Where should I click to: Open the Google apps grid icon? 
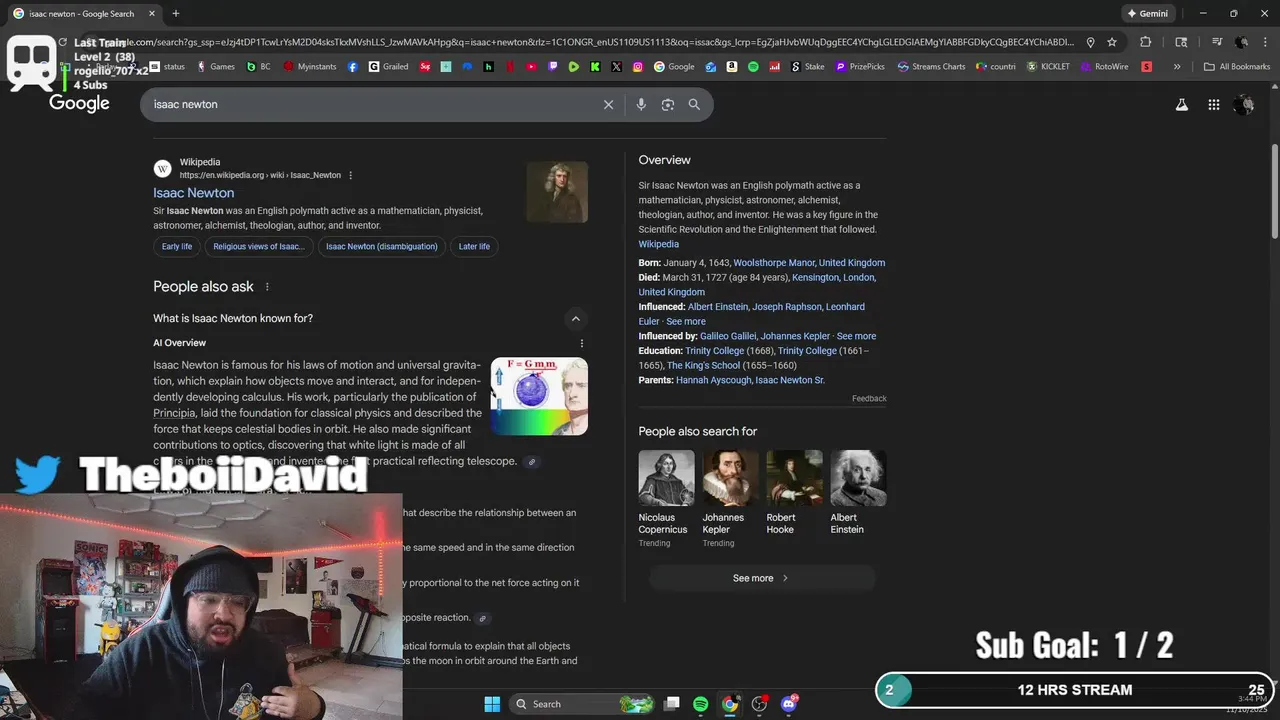(1214, 104)
